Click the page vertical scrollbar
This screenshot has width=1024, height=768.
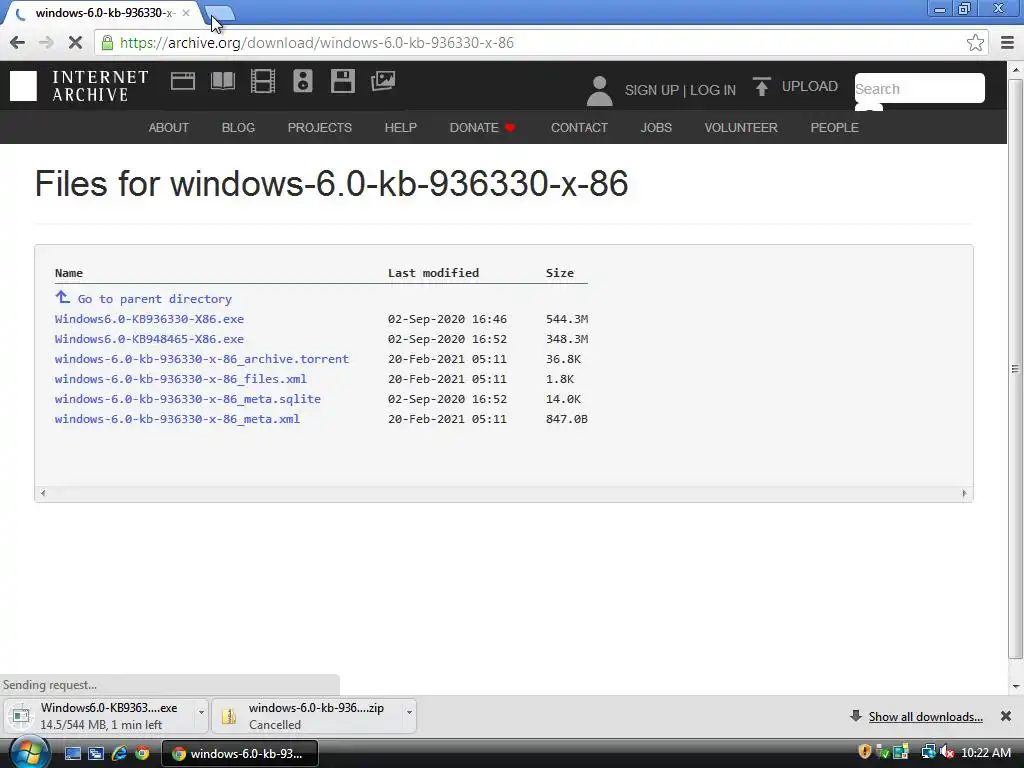coord(1016,369)
